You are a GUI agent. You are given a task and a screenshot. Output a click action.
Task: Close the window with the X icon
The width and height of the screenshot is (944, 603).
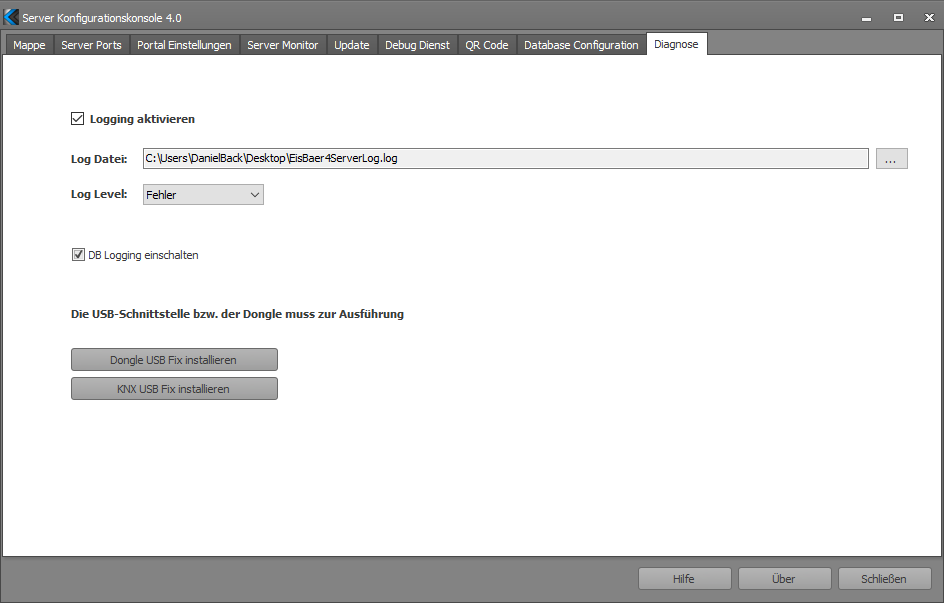point(929,18)
